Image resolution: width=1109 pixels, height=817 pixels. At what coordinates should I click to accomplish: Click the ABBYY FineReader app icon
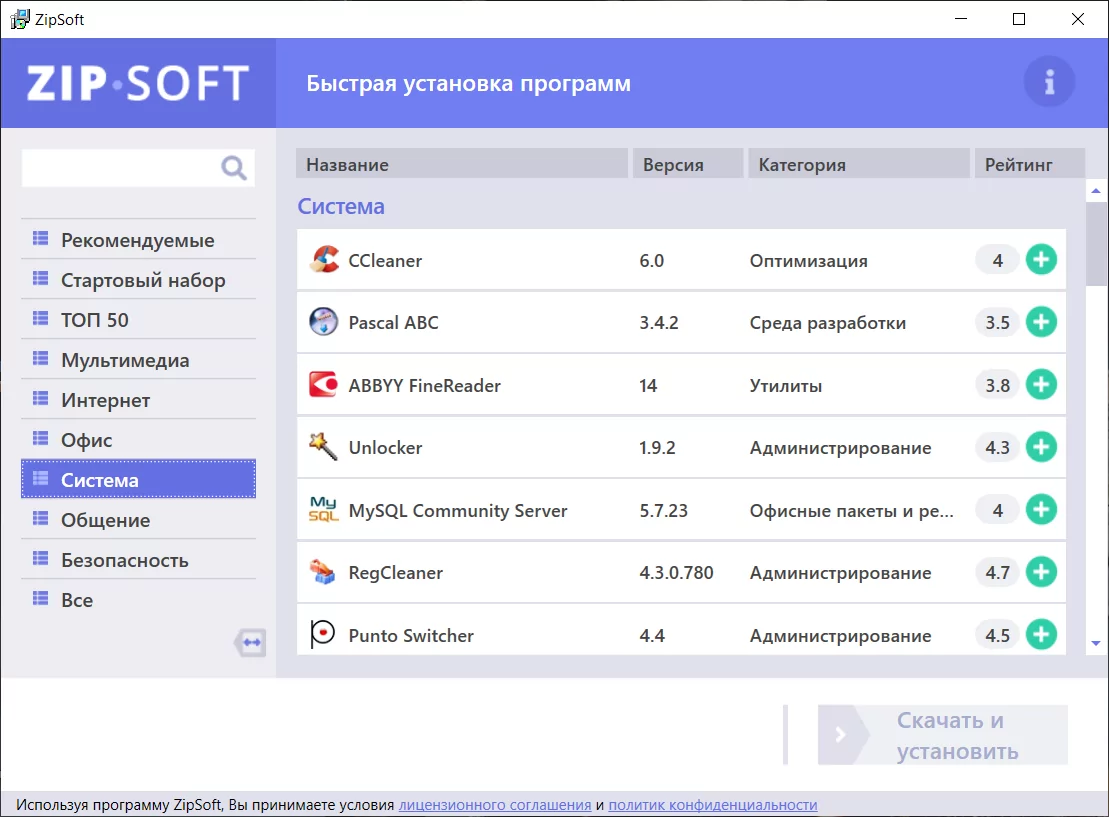click(324, 384)
